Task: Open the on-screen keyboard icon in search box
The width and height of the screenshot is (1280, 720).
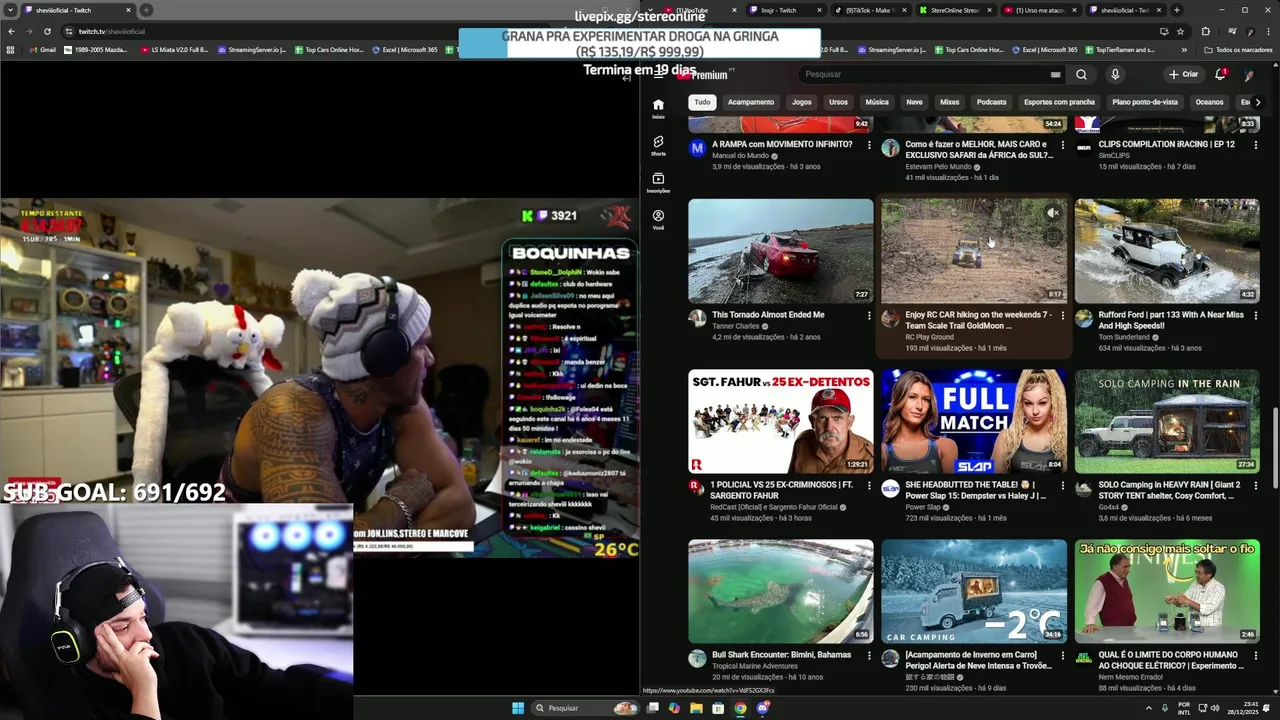Action: click(x=1055, y=74)
